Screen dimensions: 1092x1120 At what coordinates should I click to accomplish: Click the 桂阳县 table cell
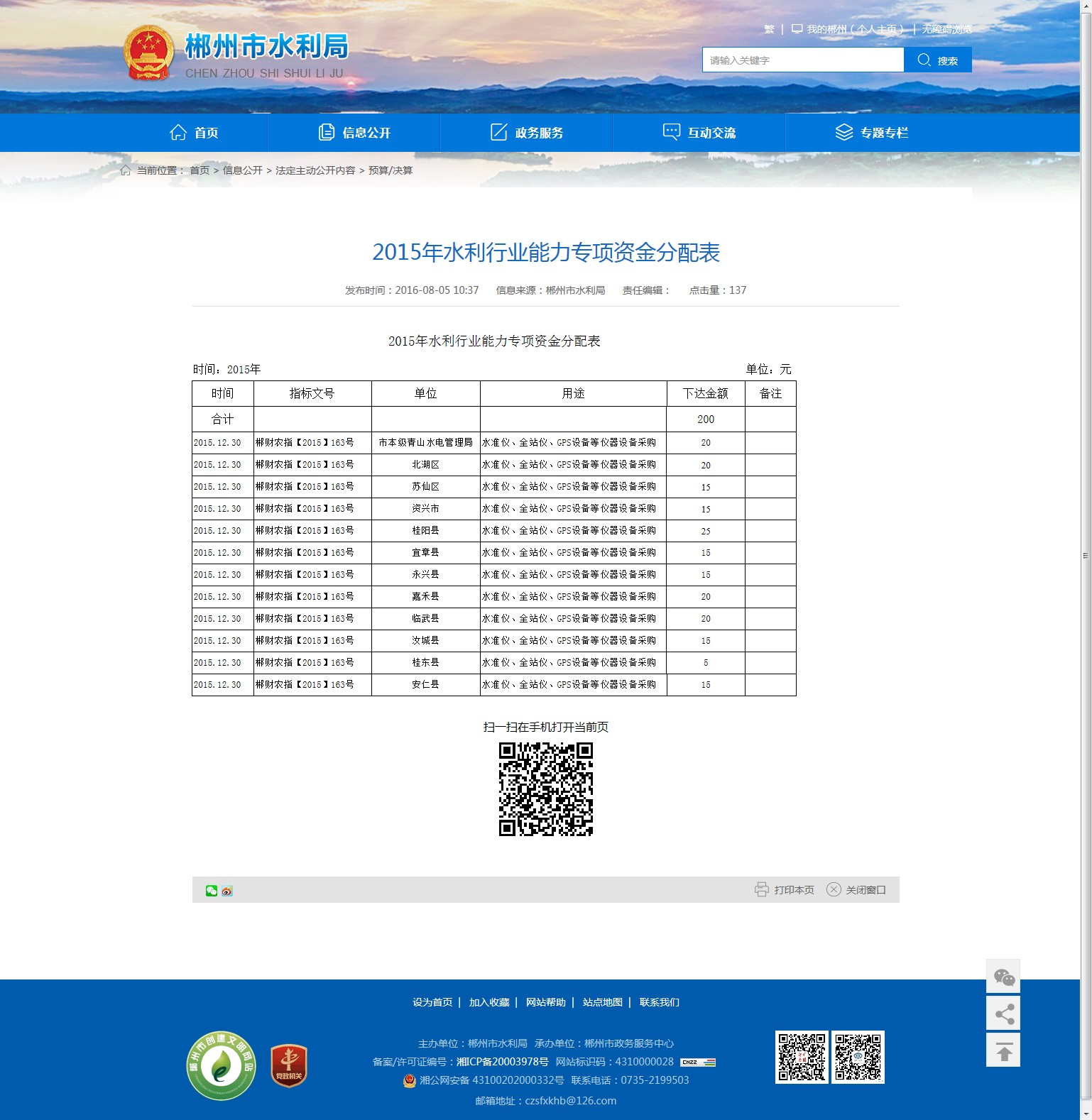coord(426,530)
